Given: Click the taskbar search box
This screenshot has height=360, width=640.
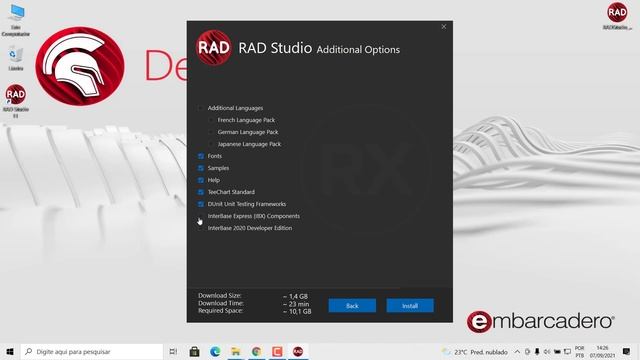Looking at the screenshot, I should 91,351.
